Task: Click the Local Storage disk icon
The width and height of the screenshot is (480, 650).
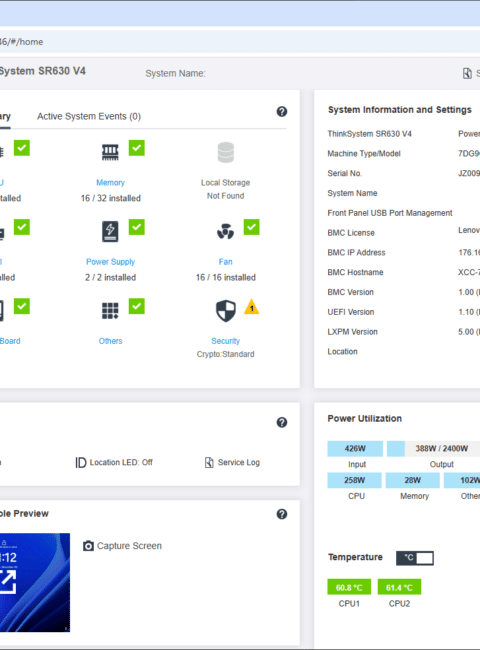Action: (x=225, y=152)
